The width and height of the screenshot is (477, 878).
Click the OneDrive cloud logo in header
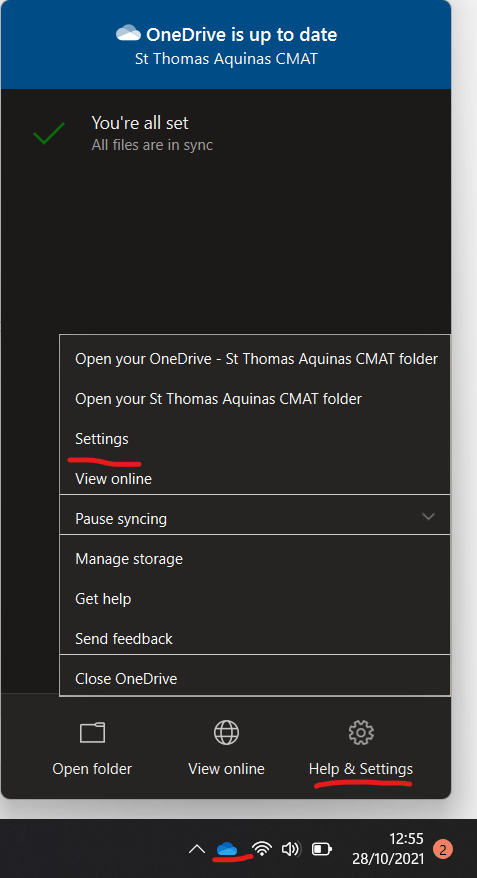pos(128,34)
